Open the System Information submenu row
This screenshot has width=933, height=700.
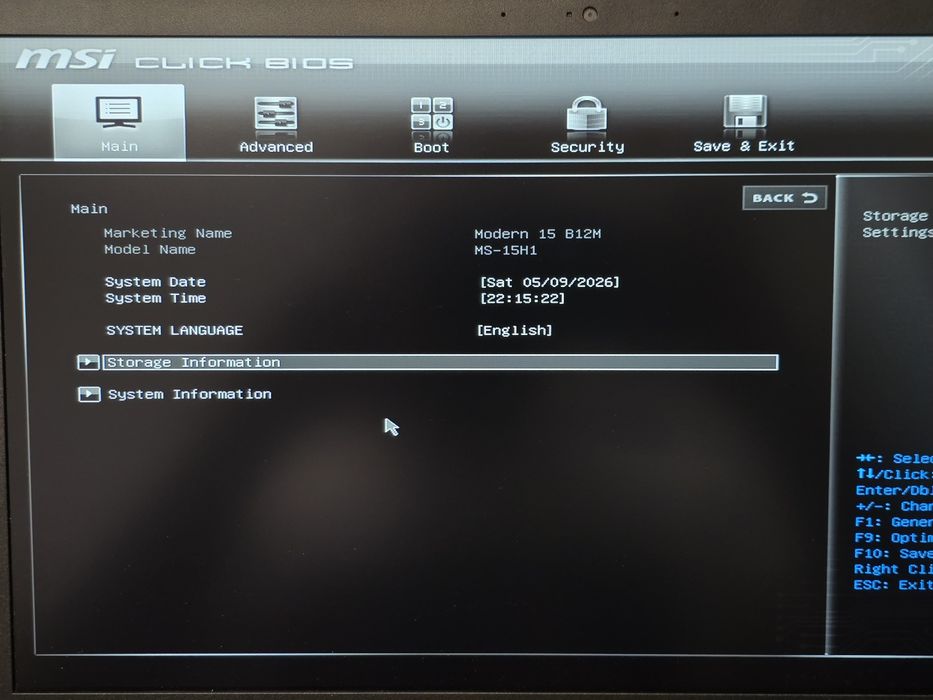tap(189, 394)
